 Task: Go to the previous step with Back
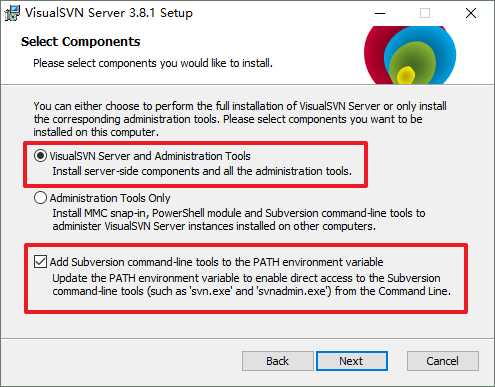pyautogui.click(x=277, y=361)
